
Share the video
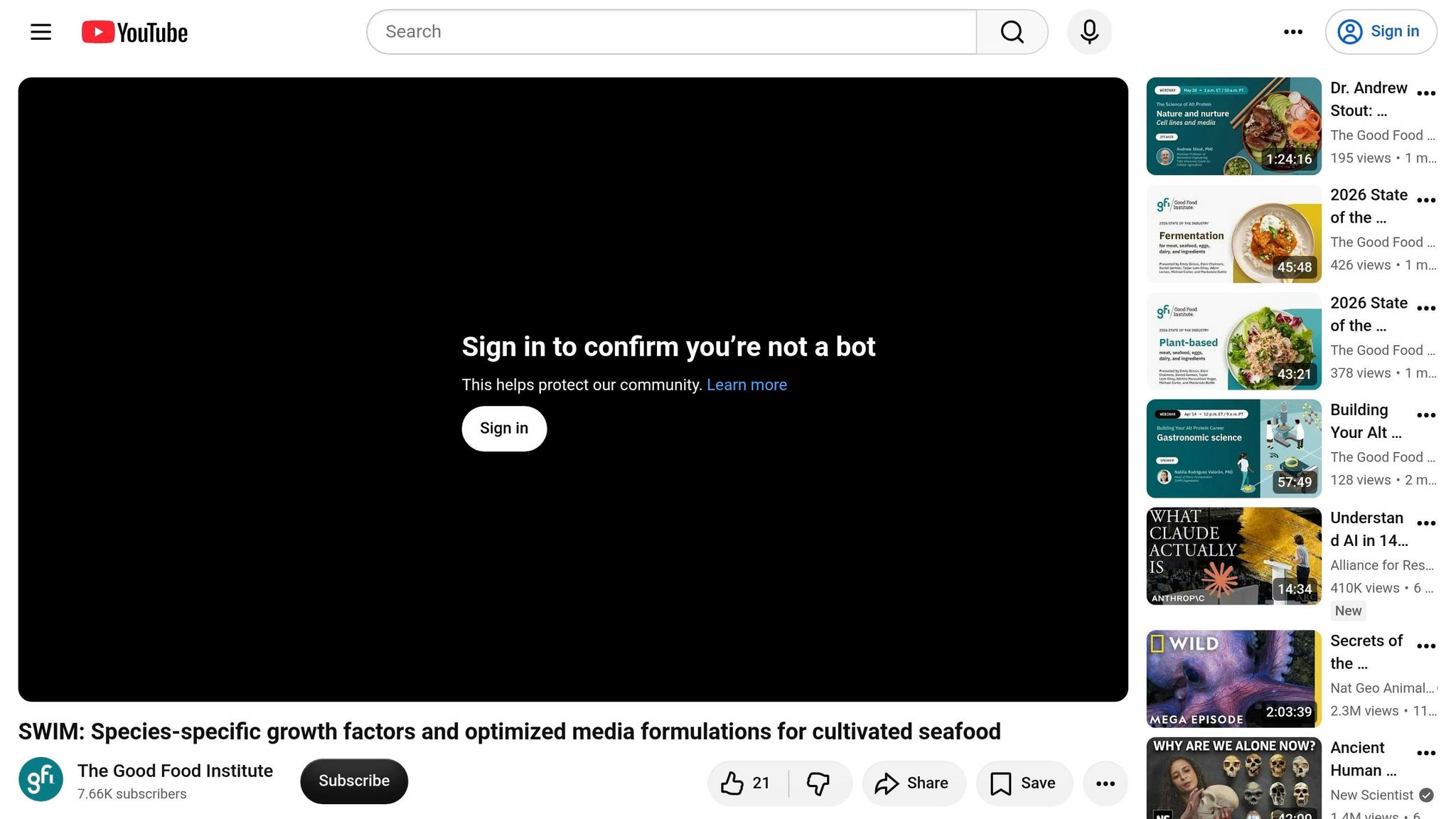pyautogui.click(x=914, y=783)
